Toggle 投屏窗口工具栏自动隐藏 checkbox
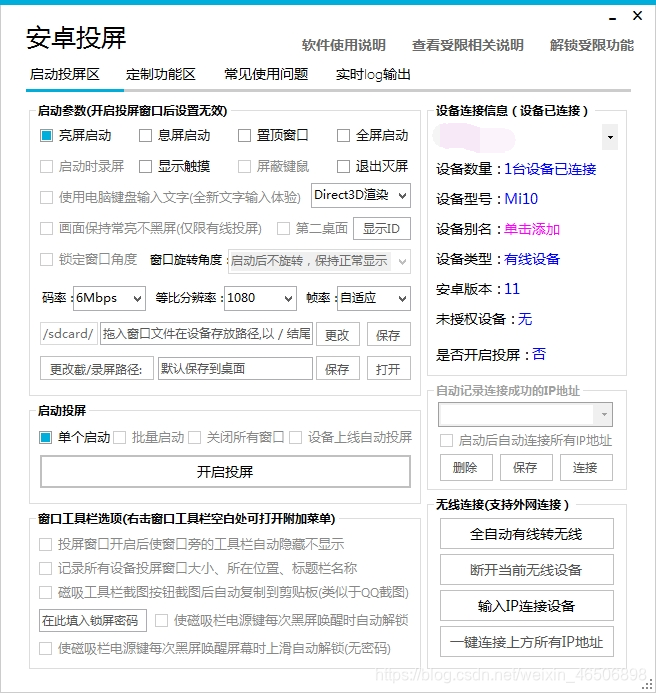This screenshot has width=656, height=693. coord(46,544)
